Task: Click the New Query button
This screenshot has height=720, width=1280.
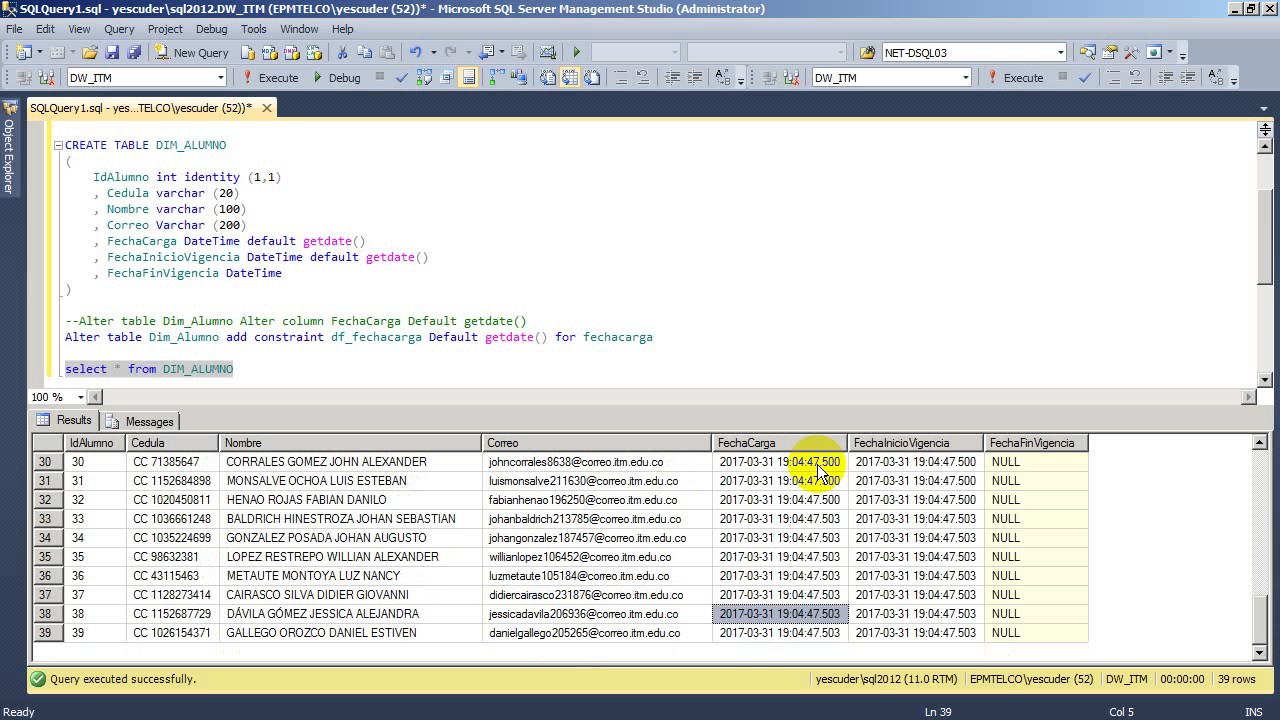Action: click(x=191, y=52)
